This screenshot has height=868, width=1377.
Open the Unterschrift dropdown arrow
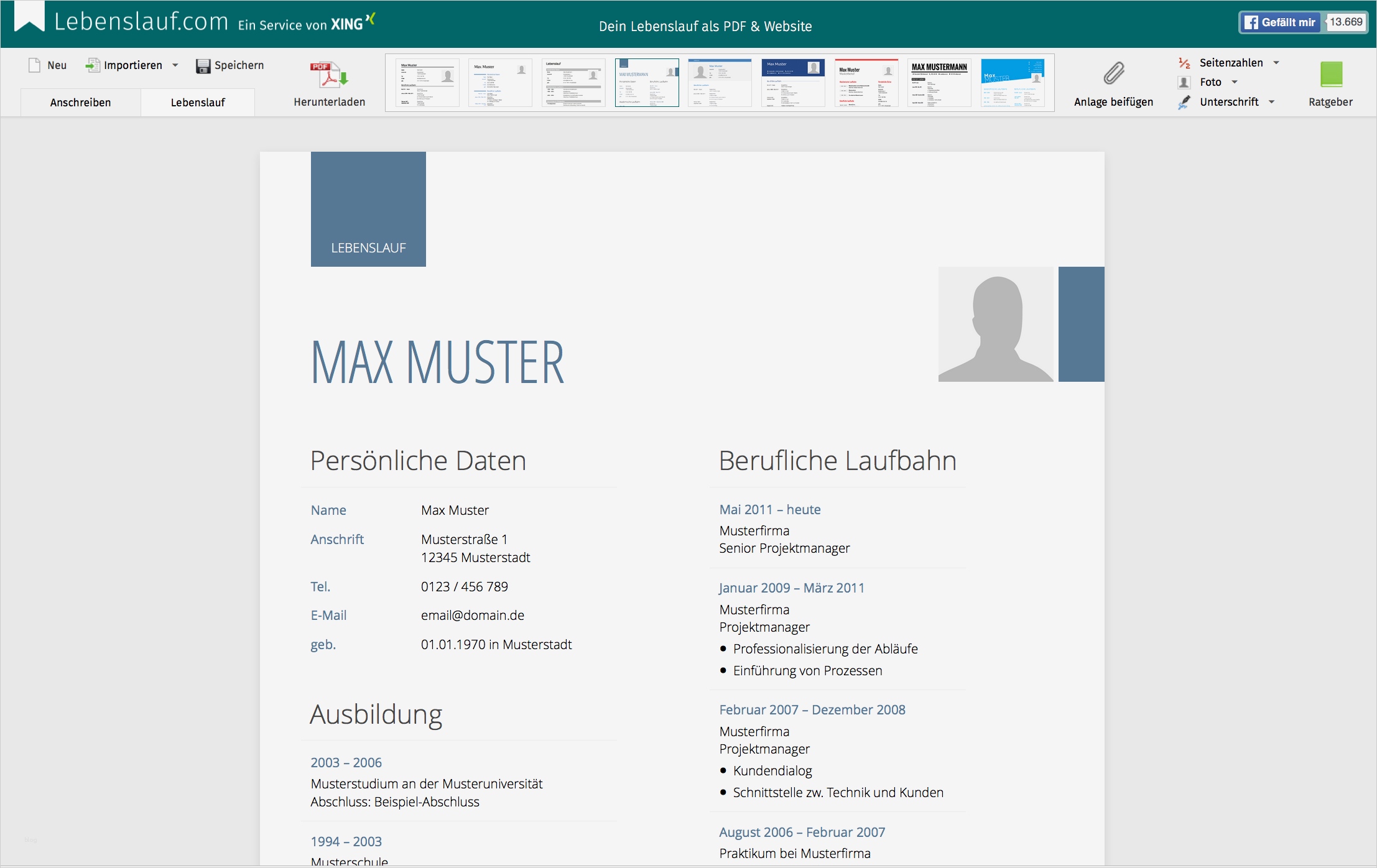pyautogui.click(x=1271, y=102)
